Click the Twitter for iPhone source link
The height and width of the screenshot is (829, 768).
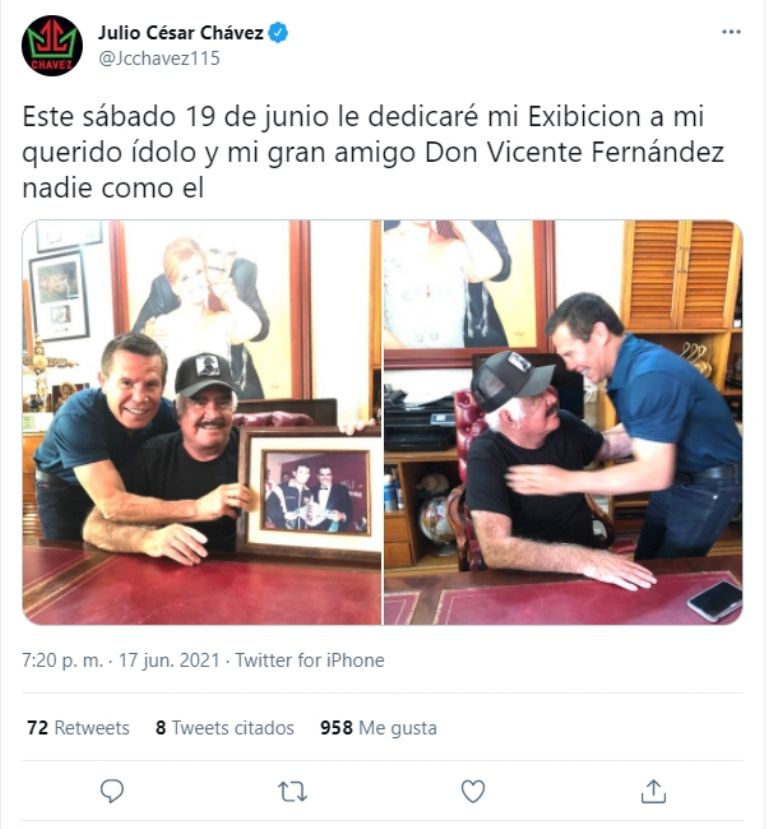pos(310,660)
